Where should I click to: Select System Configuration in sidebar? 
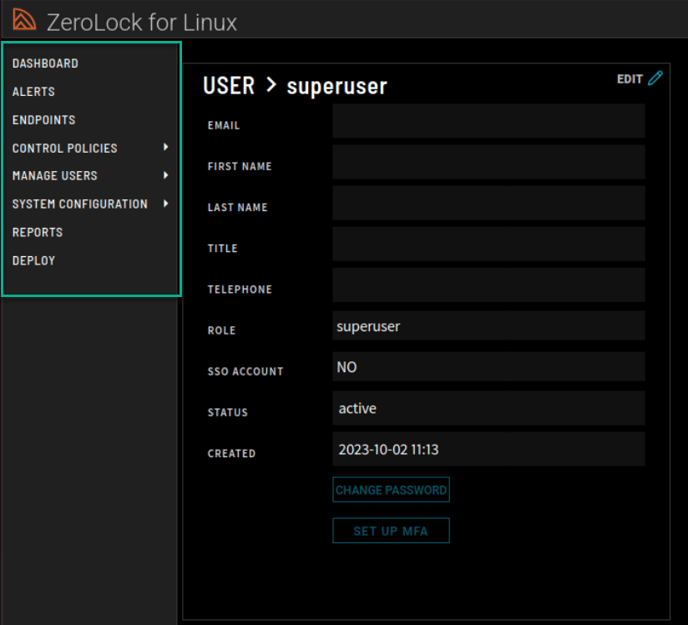pos(80,204)
